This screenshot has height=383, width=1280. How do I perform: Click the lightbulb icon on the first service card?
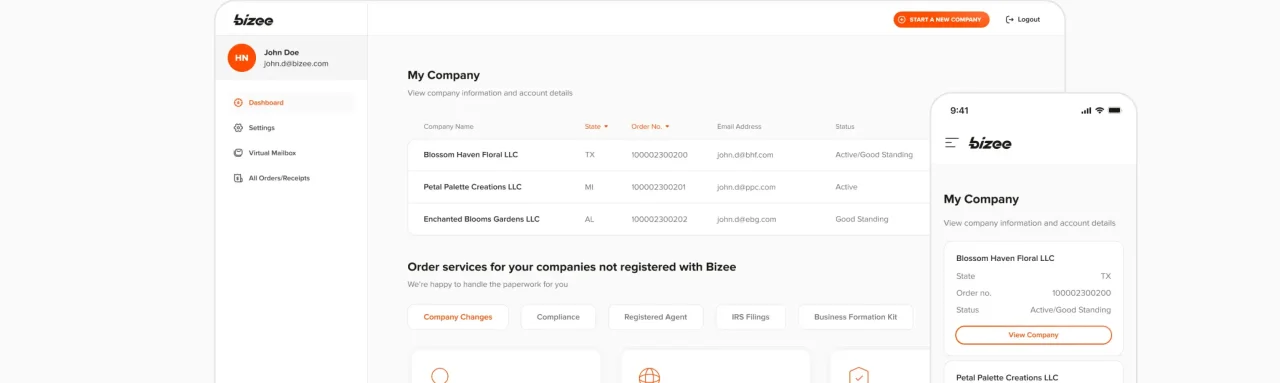point(440,376)
